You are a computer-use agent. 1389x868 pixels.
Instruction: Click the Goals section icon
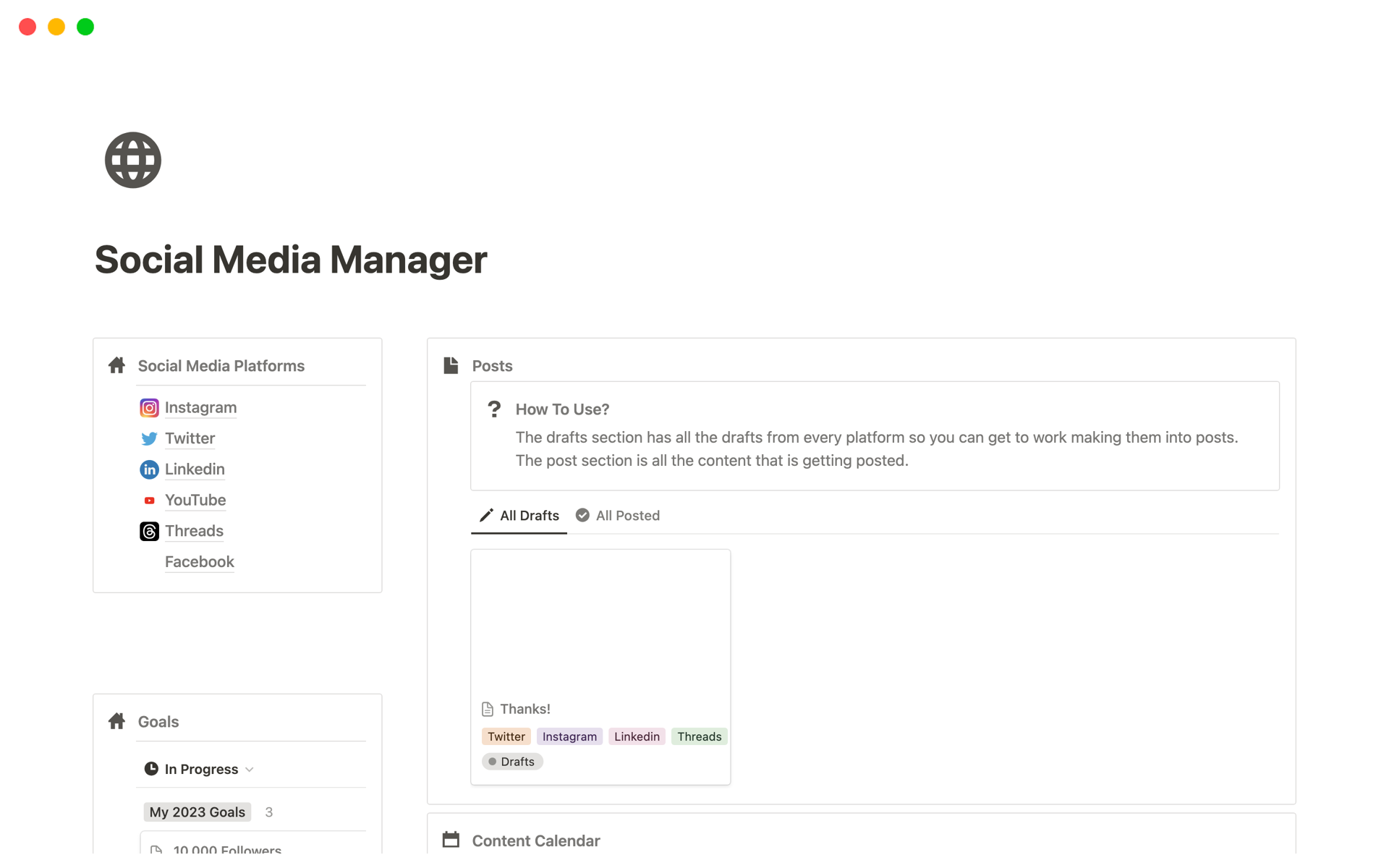pos(117,720)
